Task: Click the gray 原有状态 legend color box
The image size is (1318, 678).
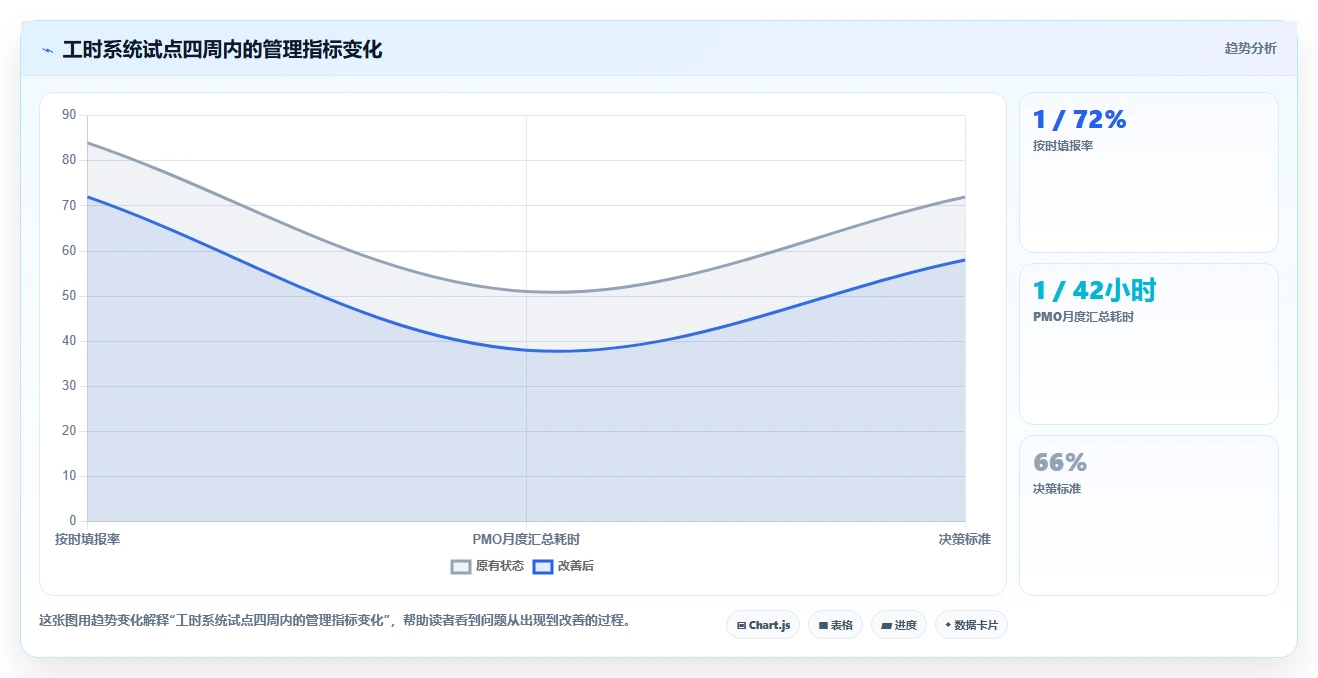Action: [x=461, y=566]
